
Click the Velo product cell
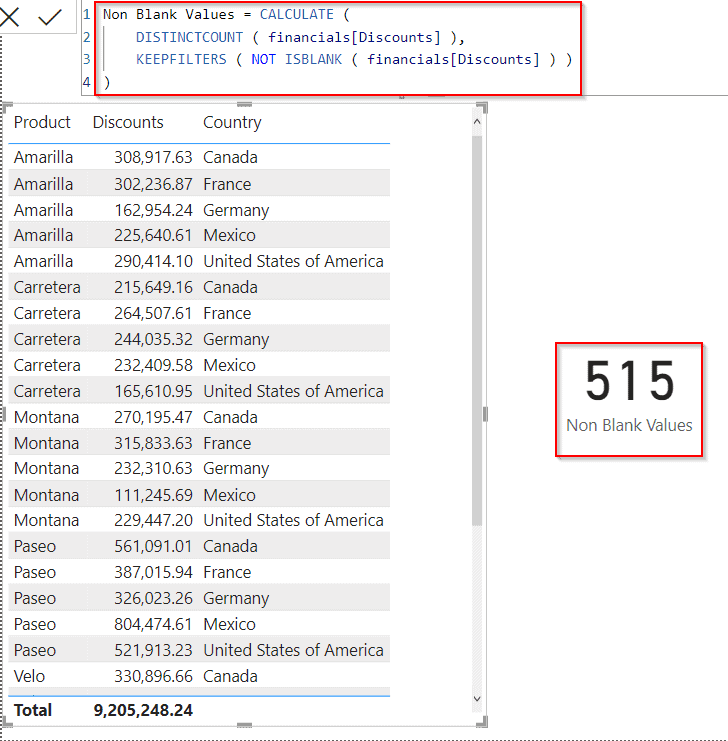tap(29, 676)
